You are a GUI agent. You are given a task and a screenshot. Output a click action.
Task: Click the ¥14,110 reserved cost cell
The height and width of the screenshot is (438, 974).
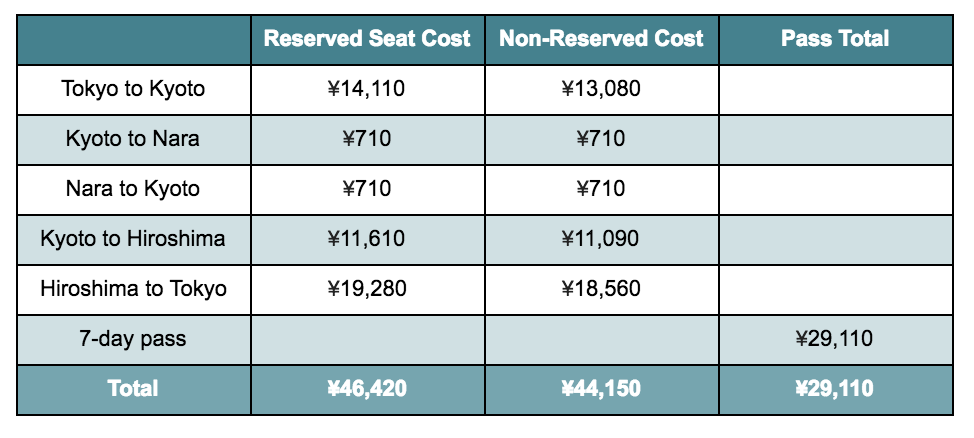pyautogui.click(x=368, y=89)
